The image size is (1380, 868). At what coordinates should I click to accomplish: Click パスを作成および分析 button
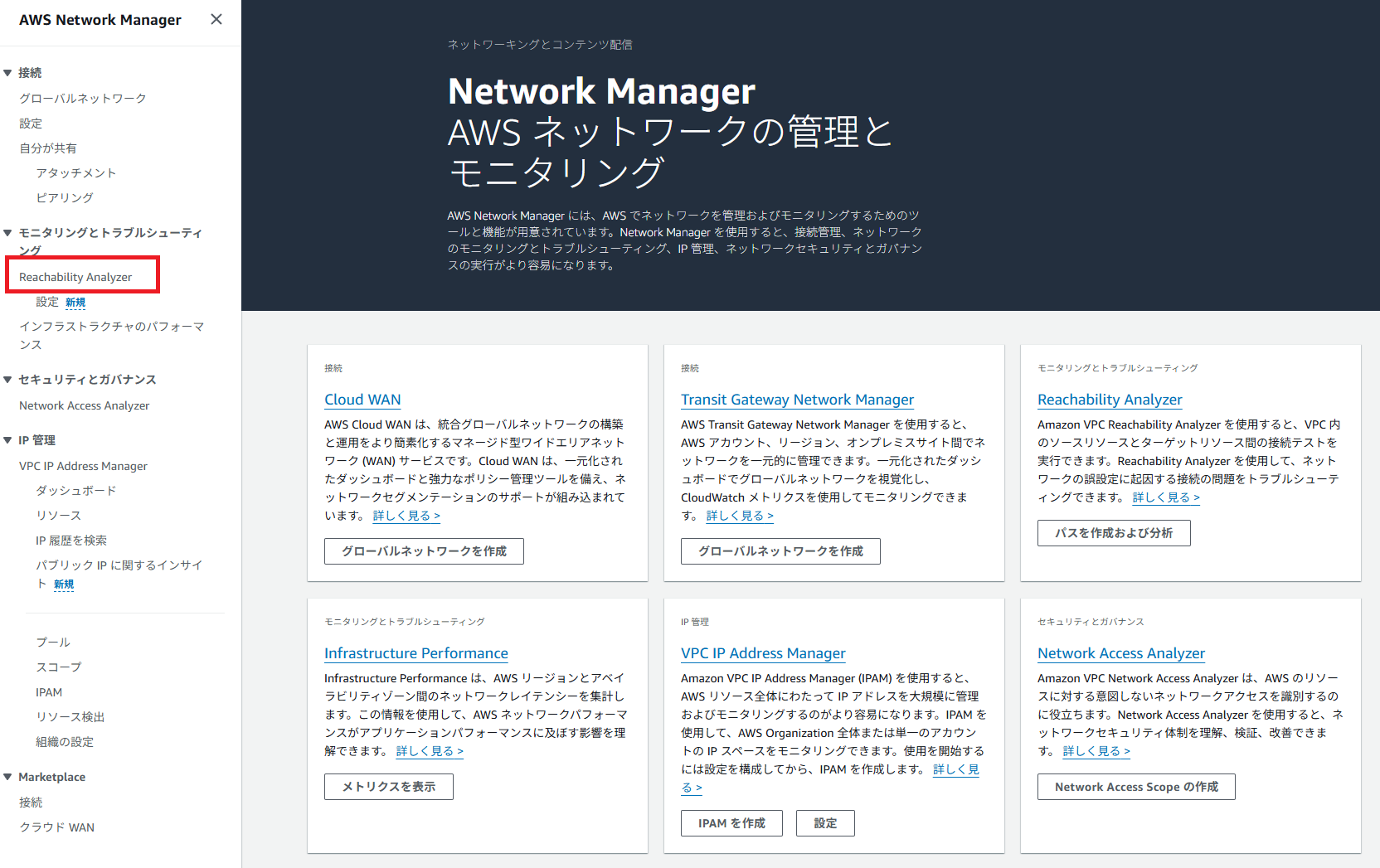pos(1114,533)
